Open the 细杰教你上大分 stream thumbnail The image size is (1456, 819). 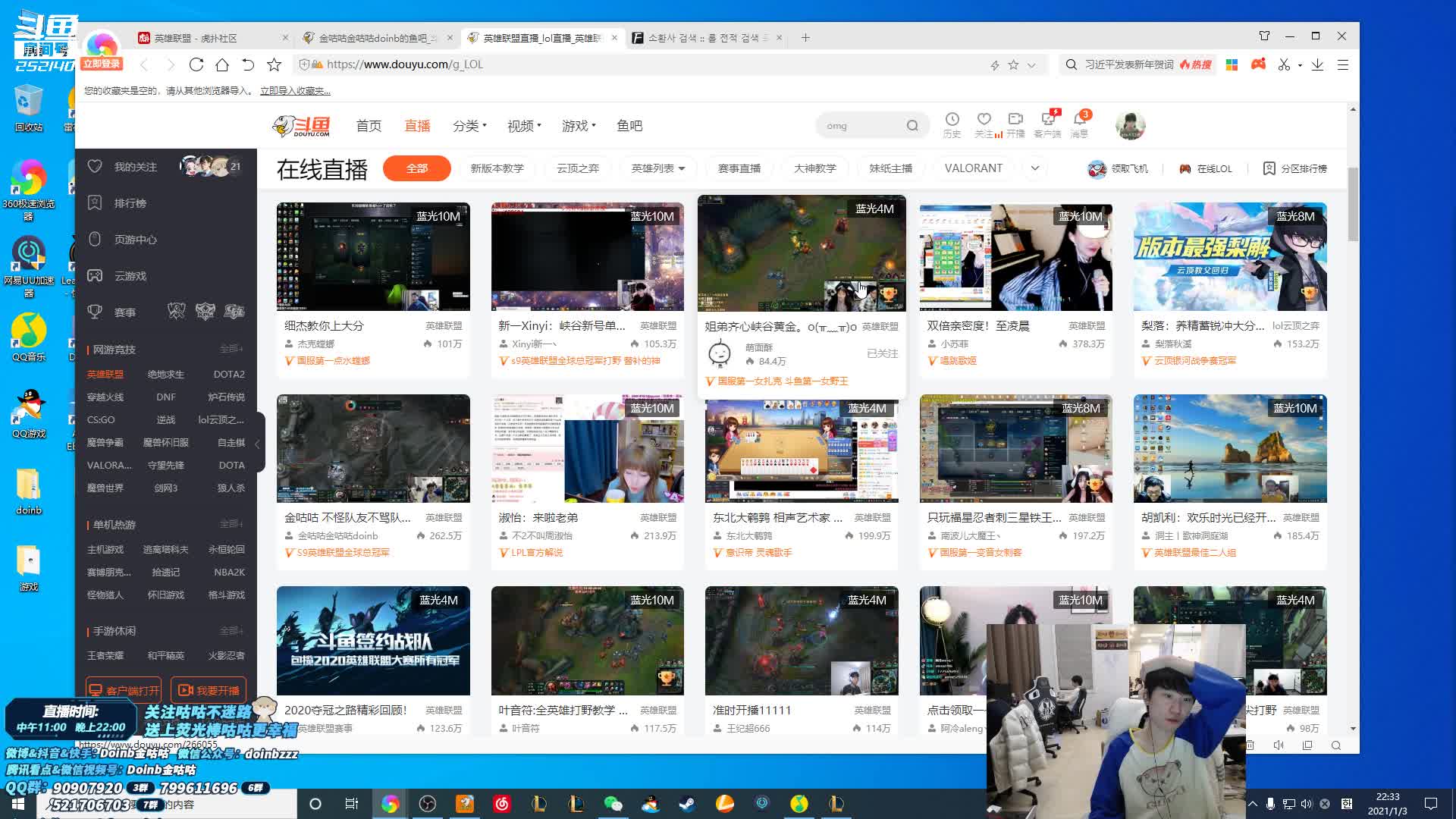[373, 256]
